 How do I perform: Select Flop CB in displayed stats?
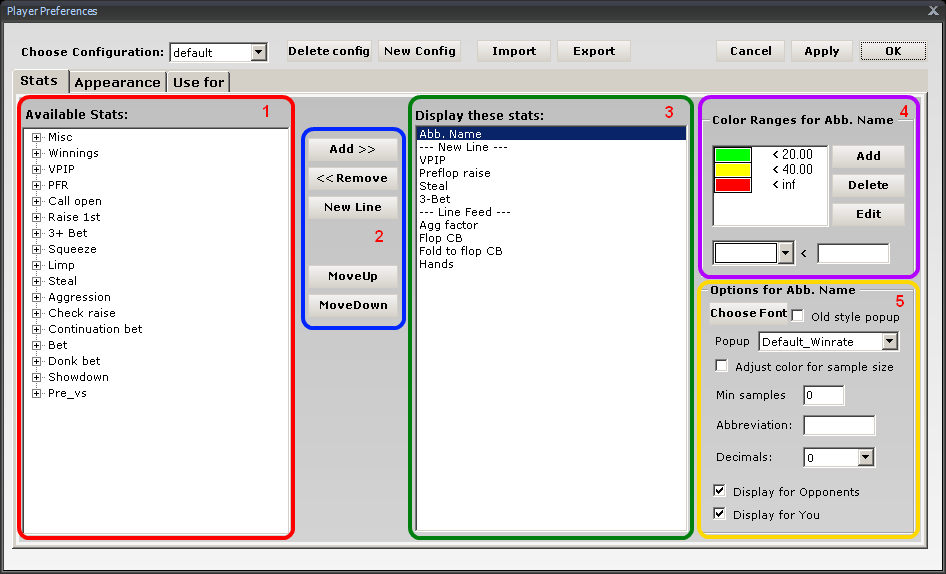(x=551, y=238)
